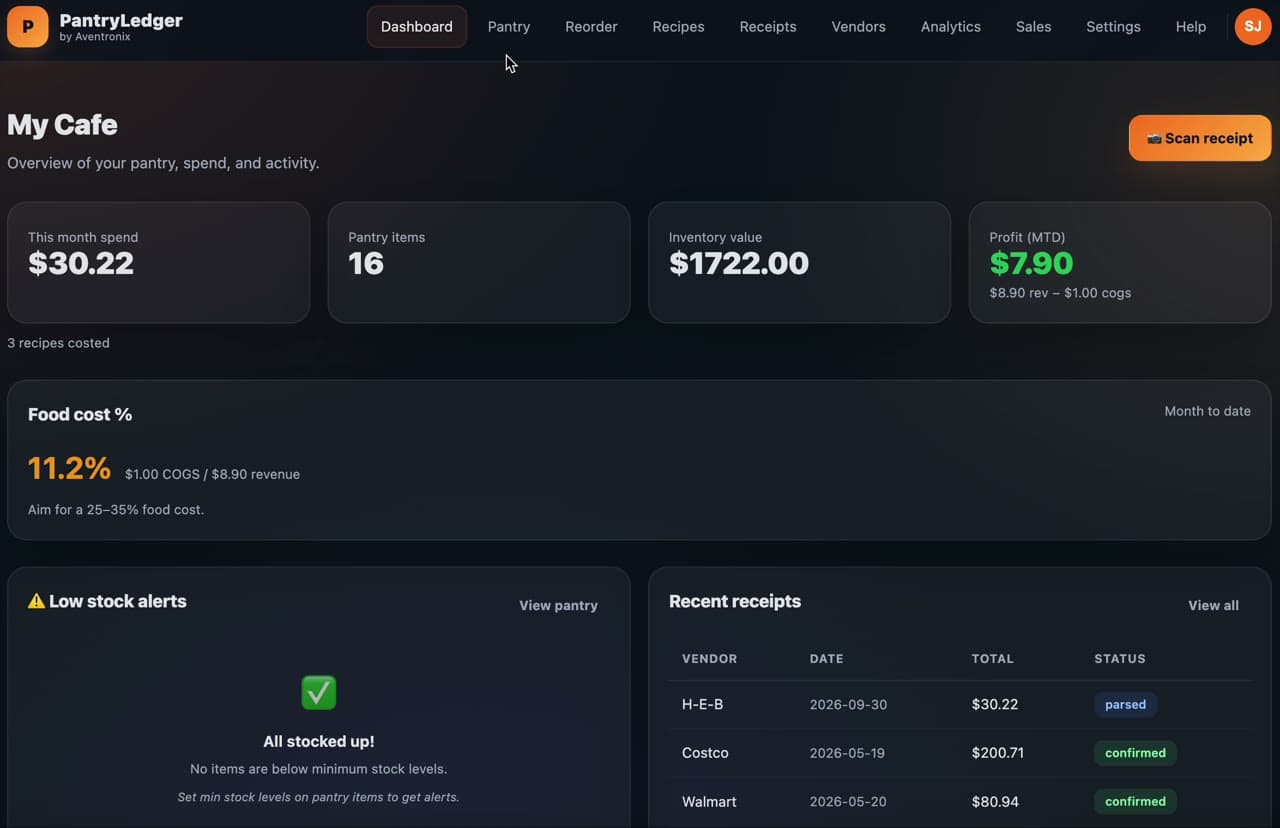Navigate to the Receipts tab
This screenshot has height=828, width=1280.
pyautogui.click(x=768, y=27)
